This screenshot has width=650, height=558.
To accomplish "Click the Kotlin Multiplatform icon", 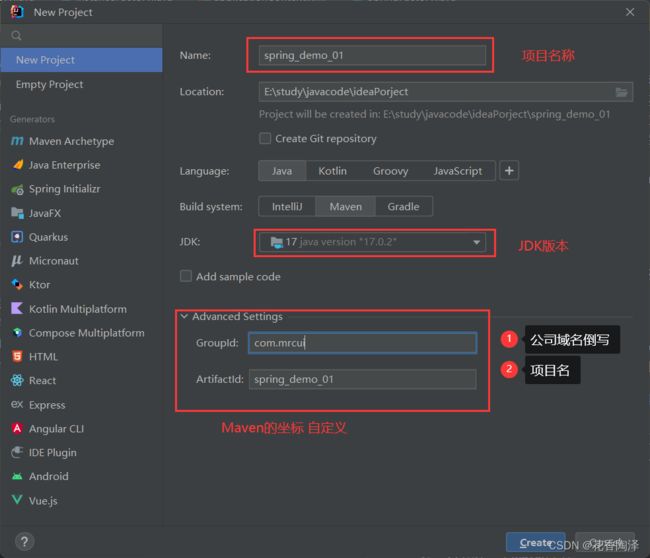I will tap(17, 308).
